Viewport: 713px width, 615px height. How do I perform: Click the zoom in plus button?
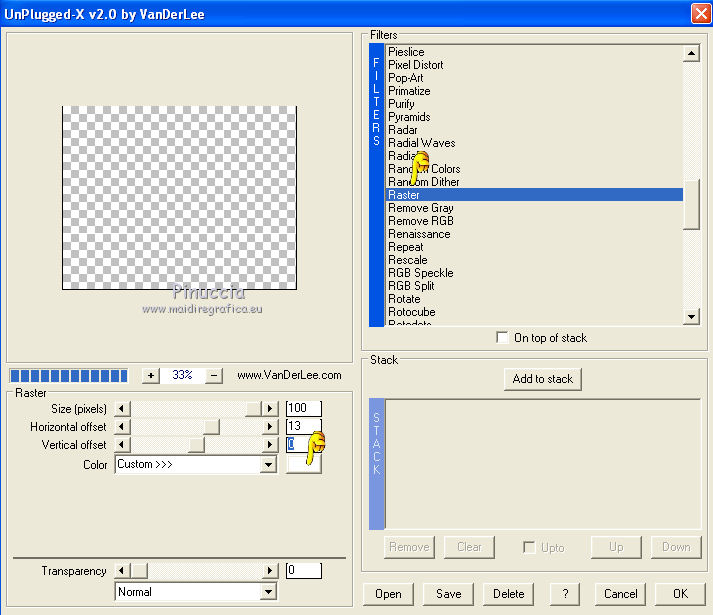click(151, 376)
